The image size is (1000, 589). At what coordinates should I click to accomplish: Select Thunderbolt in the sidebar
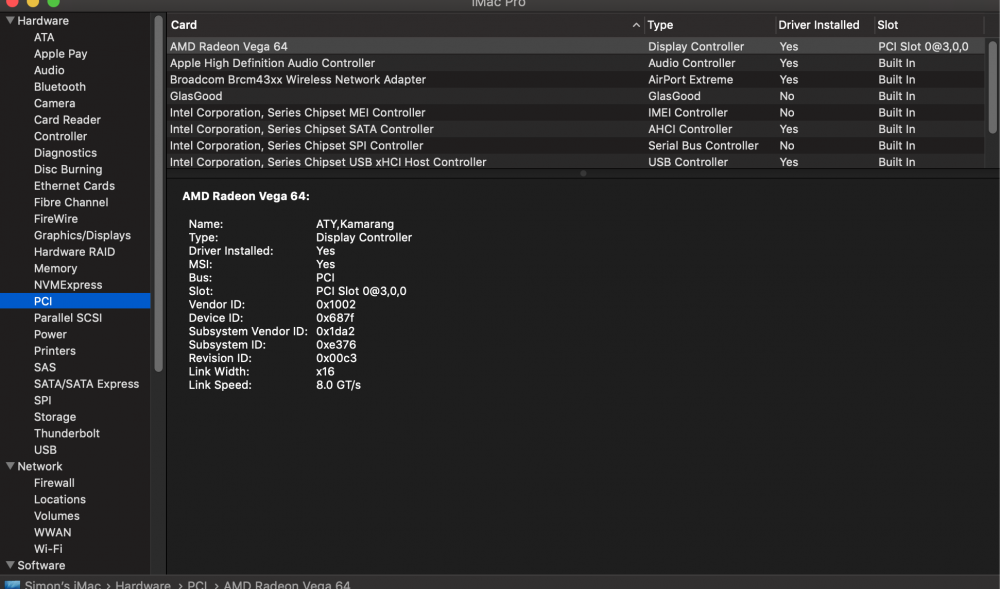click(67, 433)
